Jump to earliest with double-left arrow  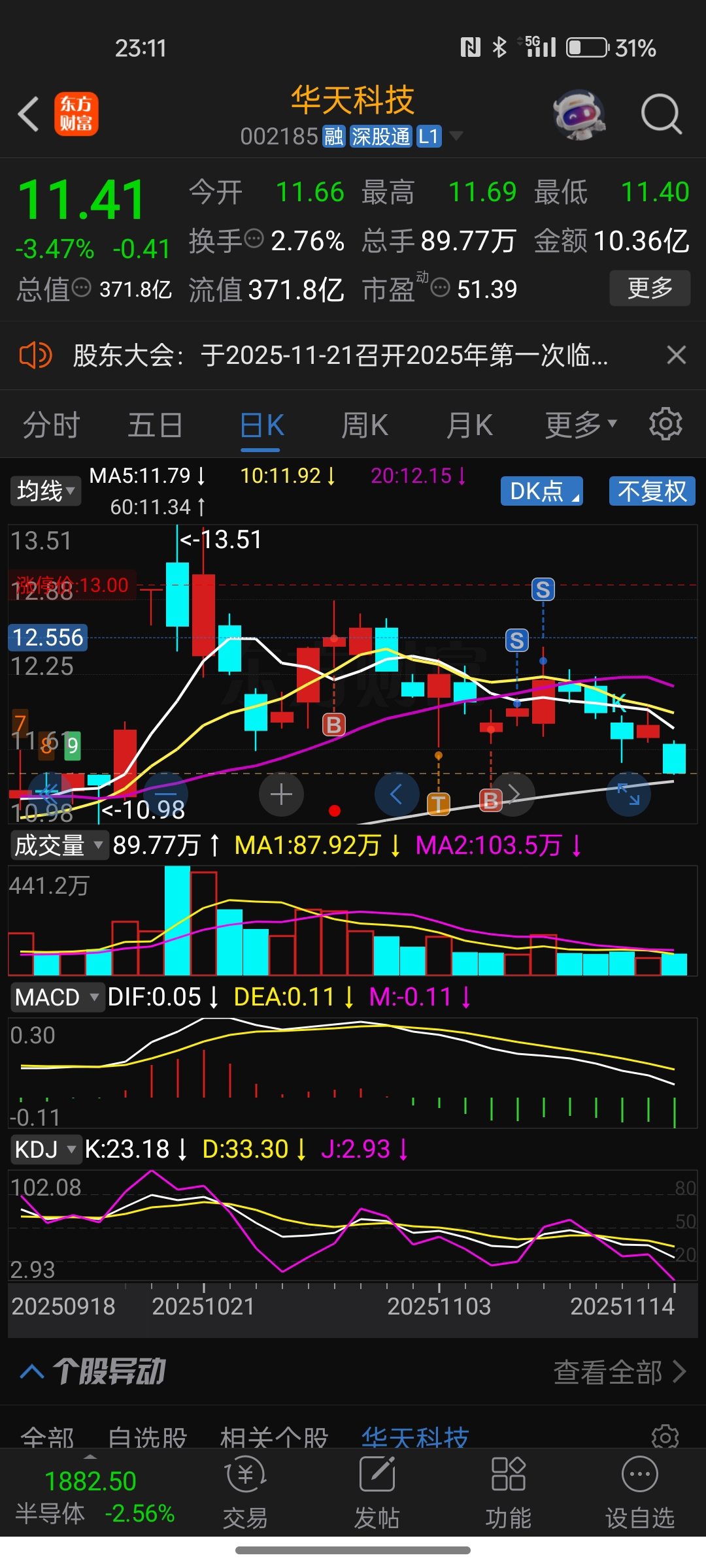coord(50,794)
